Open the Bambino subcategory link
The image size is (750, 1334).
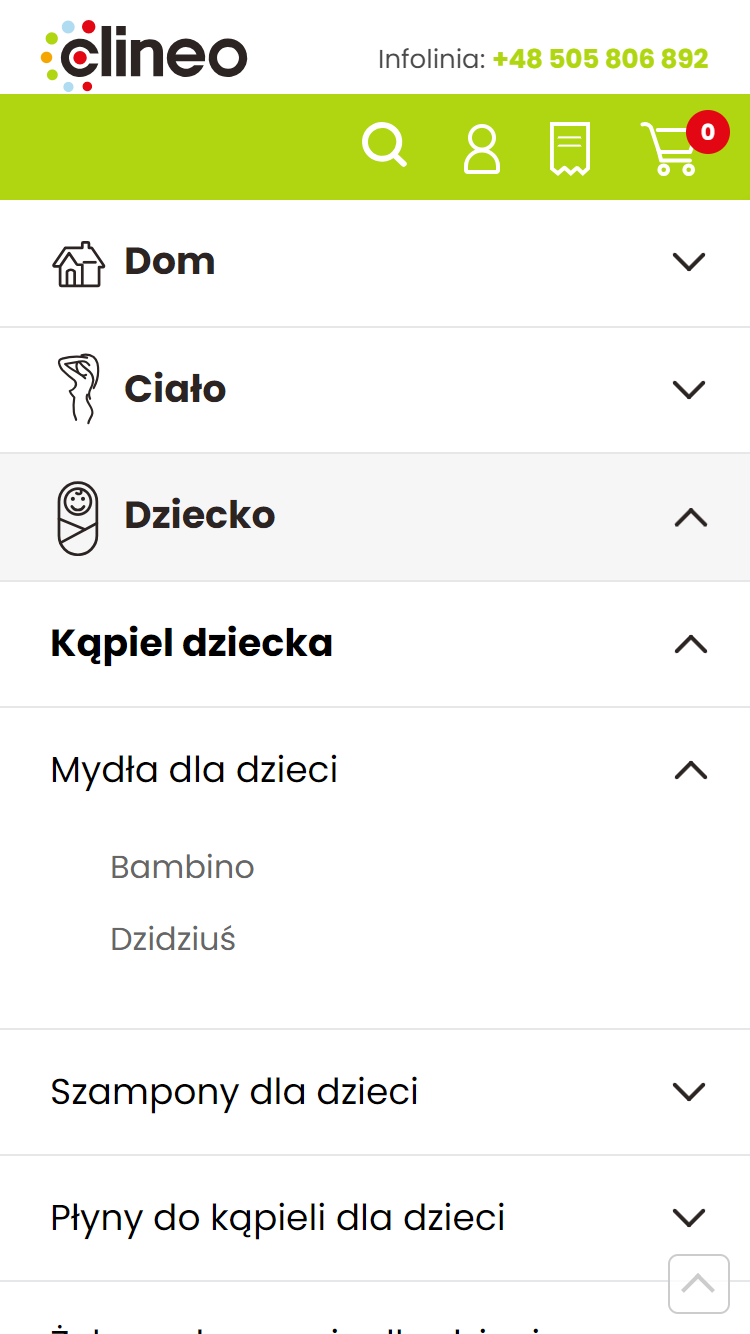[182, 866]
